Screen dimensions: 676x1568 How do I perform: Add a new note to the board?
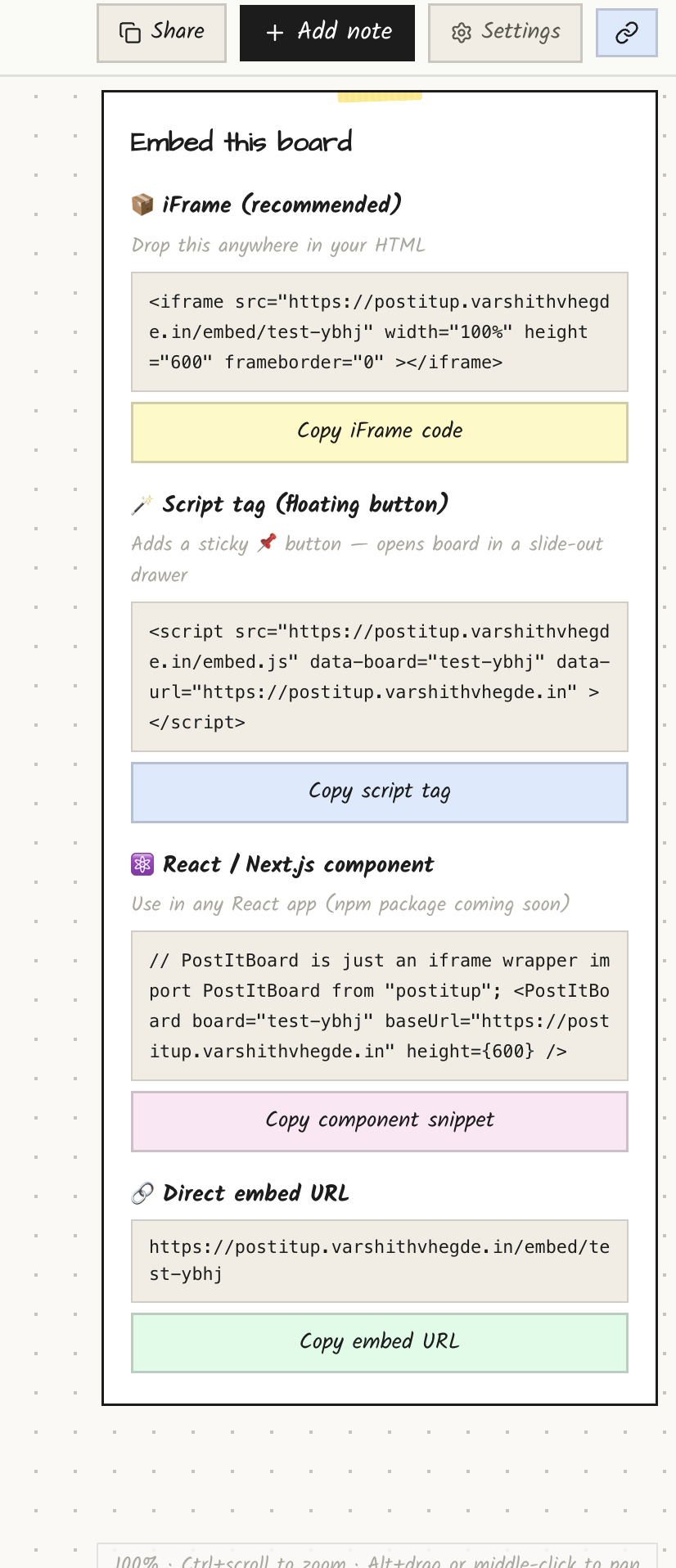tap(327, 33)
